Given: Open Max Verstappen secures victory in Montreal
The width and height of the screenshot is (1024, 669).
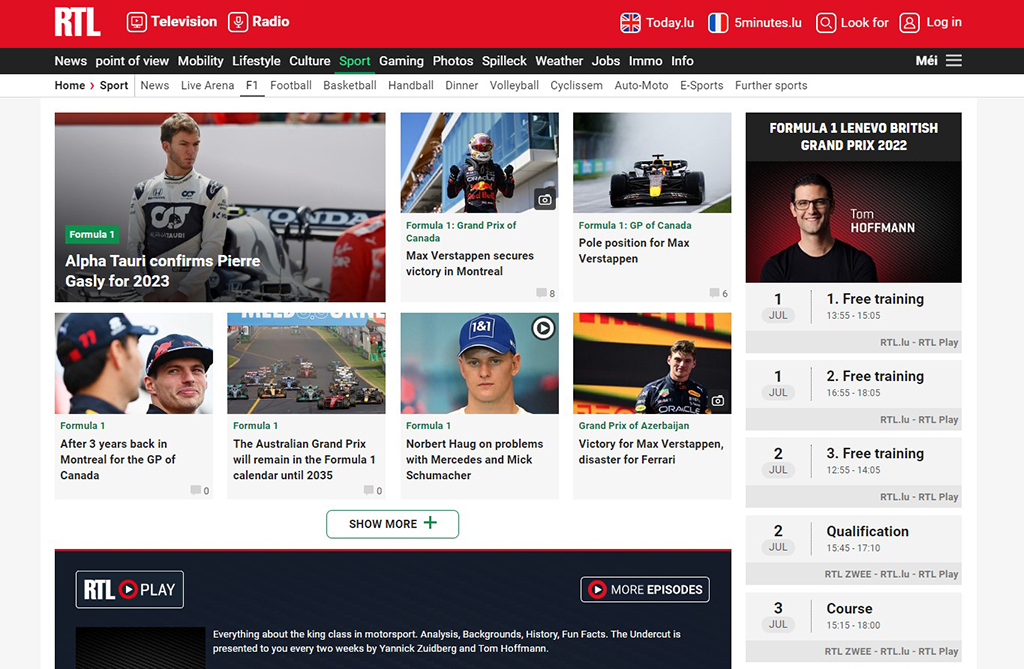Looking at the screenshot, I should (x=470, y=263).
